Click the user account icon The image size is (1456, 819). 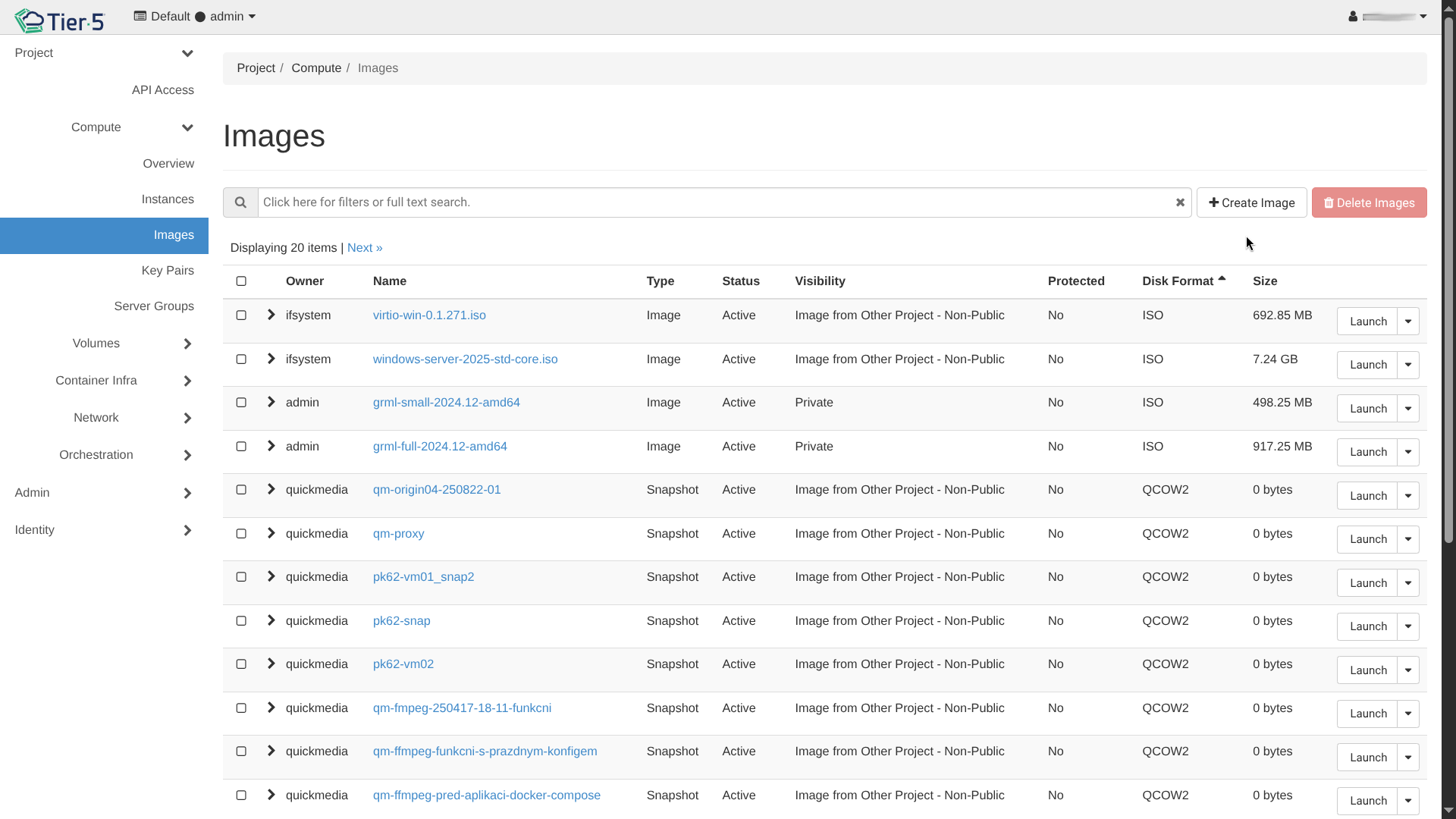[x=1353, y=17]
